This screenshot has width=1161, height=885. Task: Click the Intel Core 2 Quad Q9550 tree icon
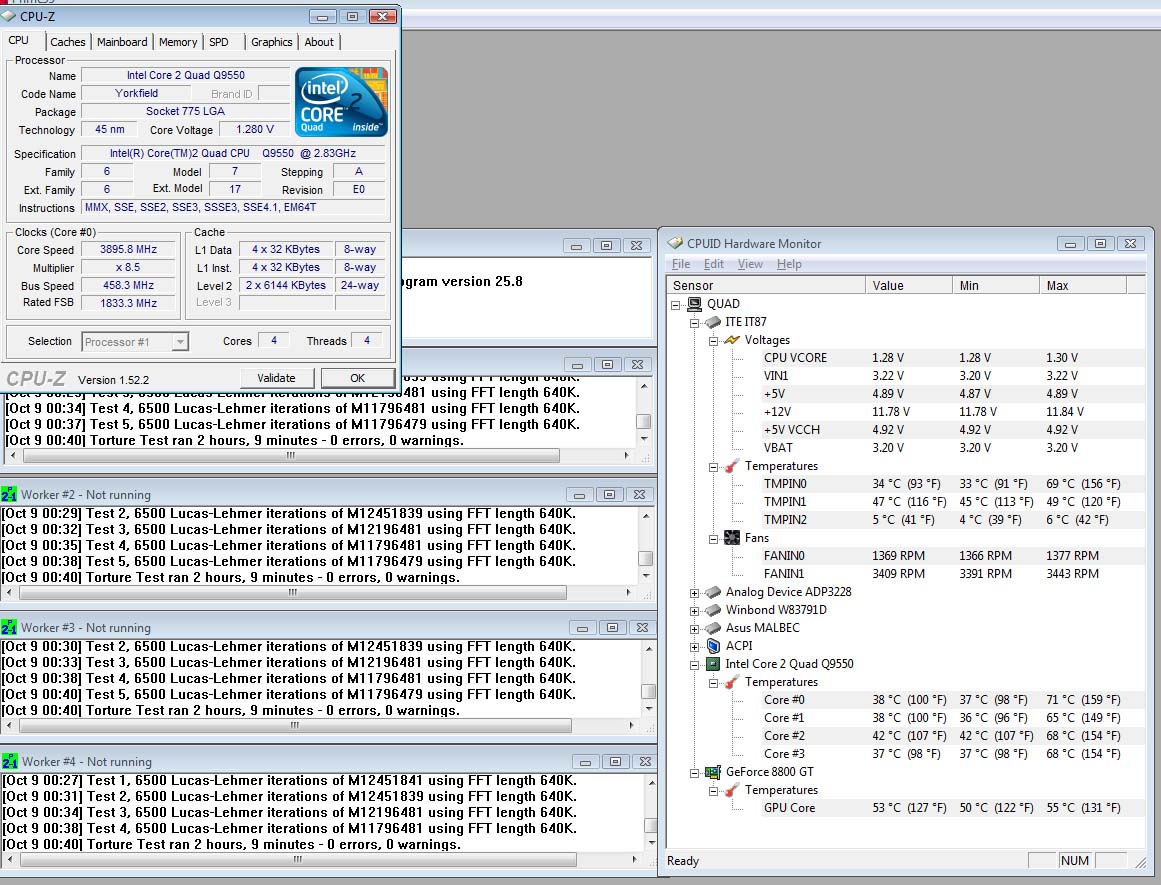coord(713,664)
